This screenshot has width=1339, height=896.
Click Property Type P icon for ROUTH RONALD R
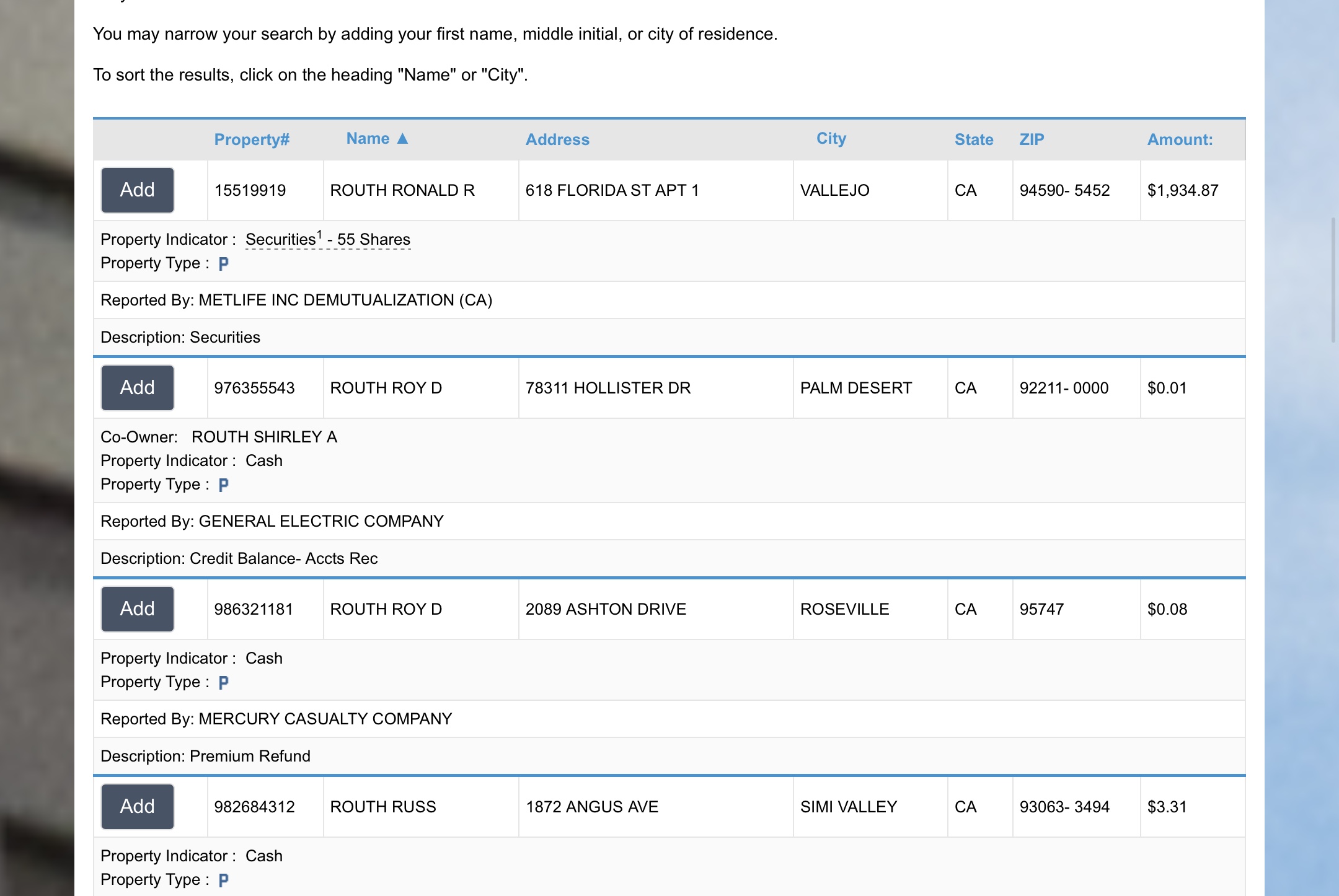224,264
